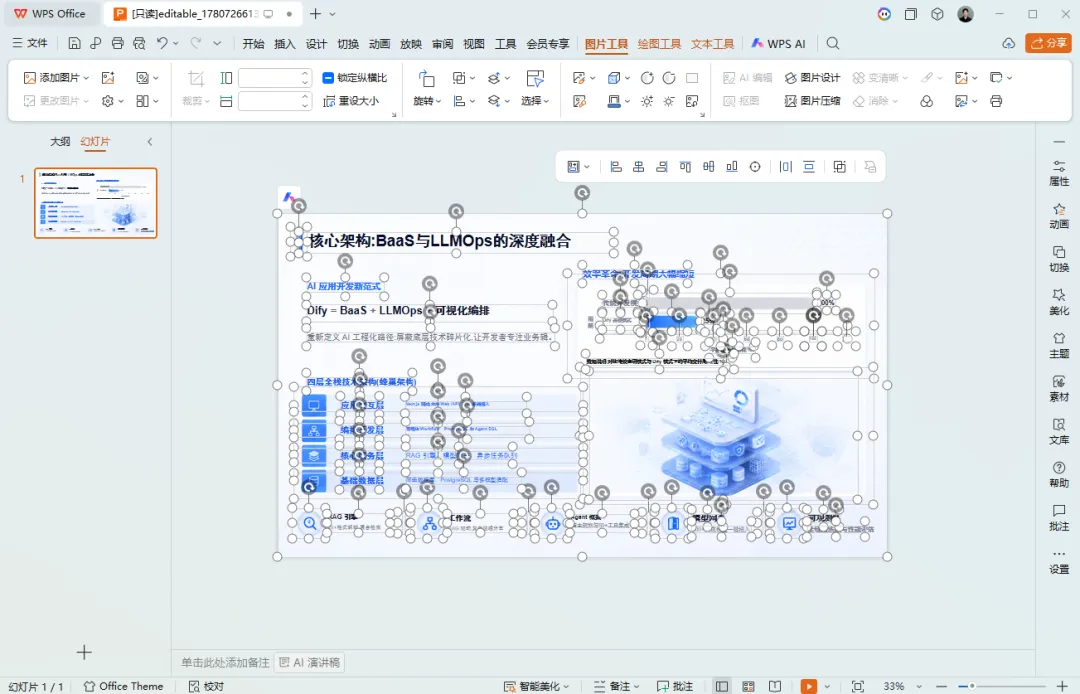The width and height of the screenshot is (1080, 694).
Task: Click the Picture Compress (图片压缩) button
Action: pyautogui.click(x=813, y=101)
